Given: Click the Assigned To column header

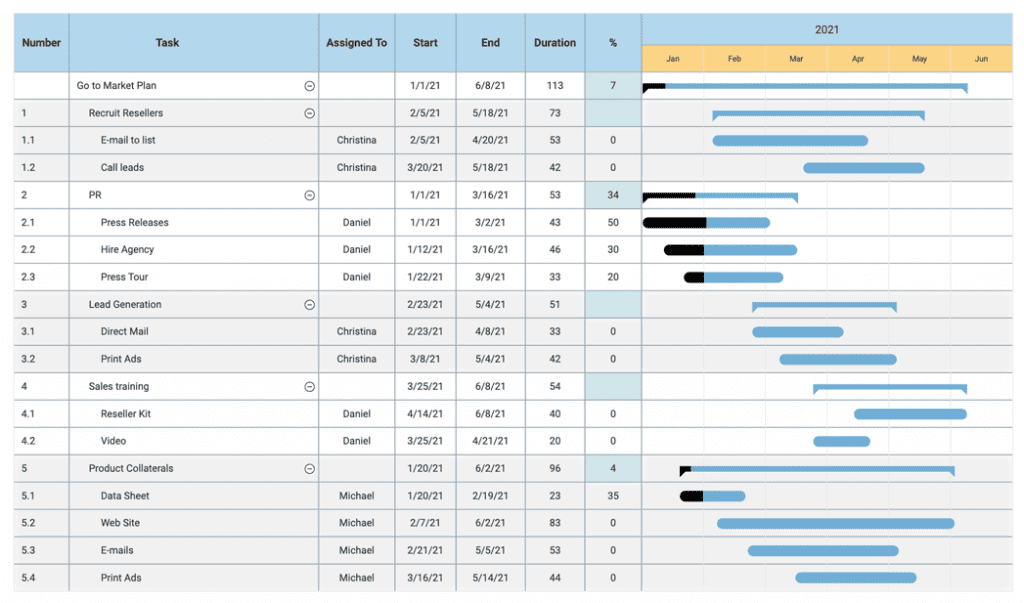Looking at the screenshot, I should [x=356, y=42].
